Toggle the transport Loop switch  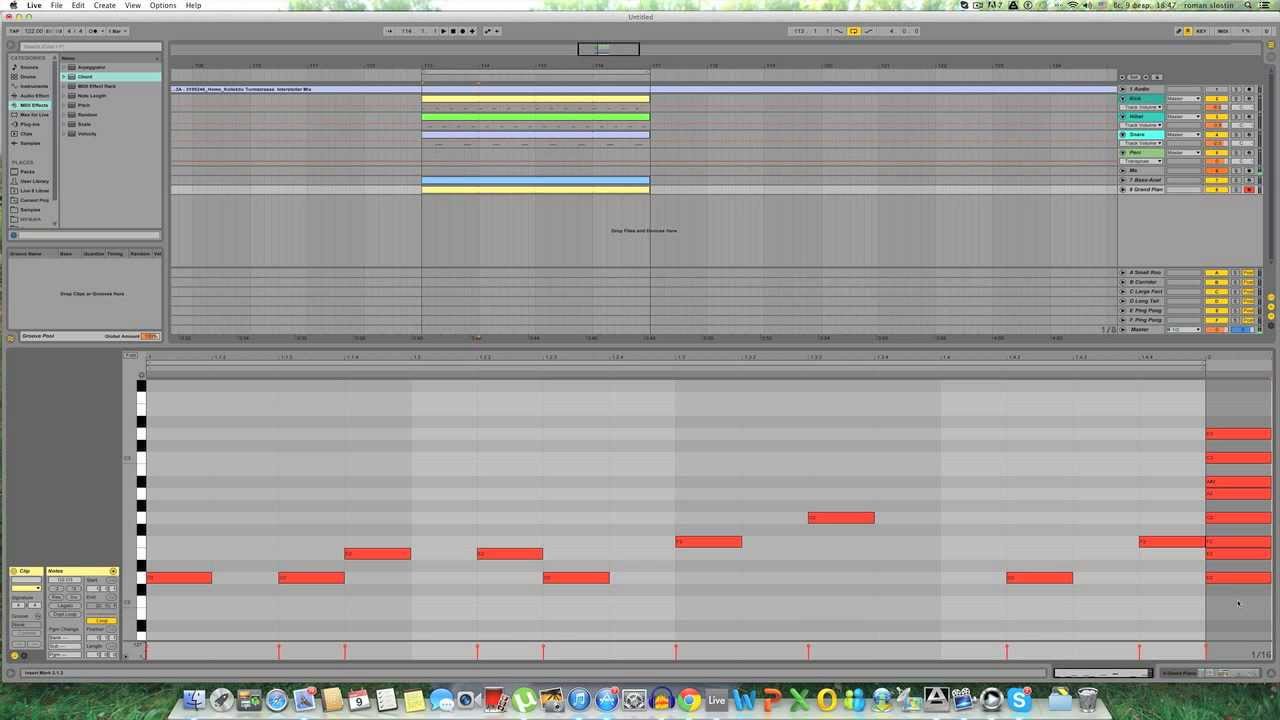tap(853, 31)
